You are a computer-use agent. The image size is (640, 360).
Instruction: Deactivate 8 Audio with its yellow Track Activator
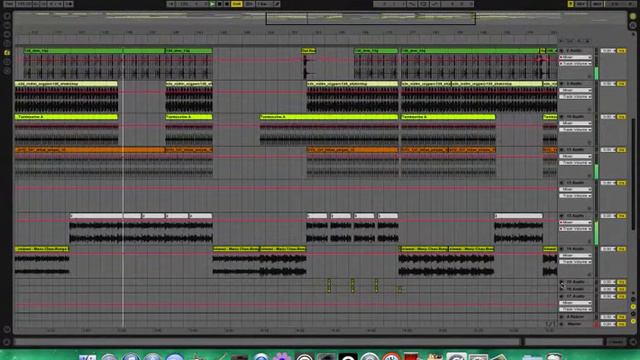click(x=621, y=51)
